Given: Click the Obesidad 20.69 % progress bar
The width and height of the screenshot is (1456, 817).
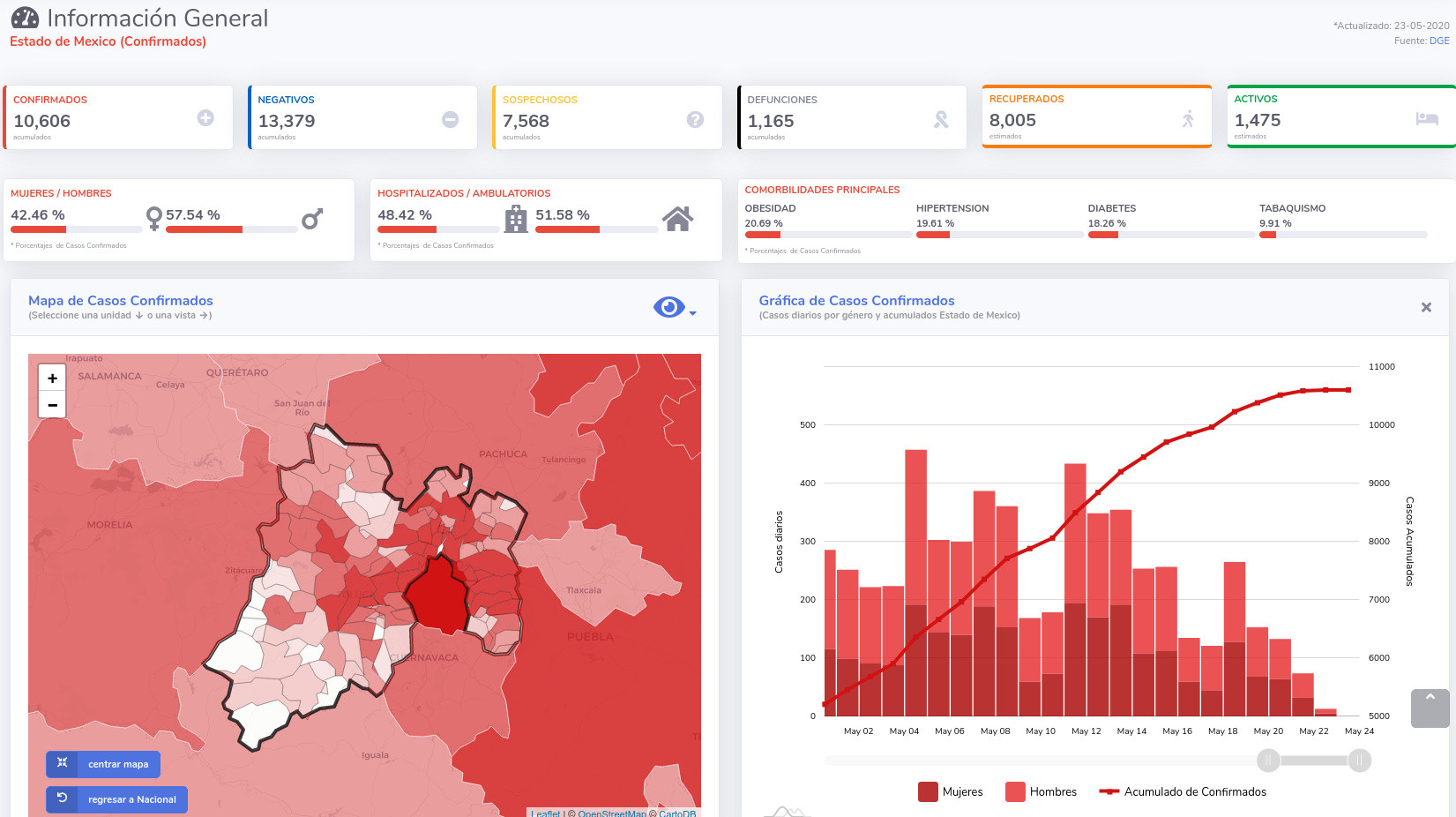Looking at the screenshot, I should coord(828,235).
